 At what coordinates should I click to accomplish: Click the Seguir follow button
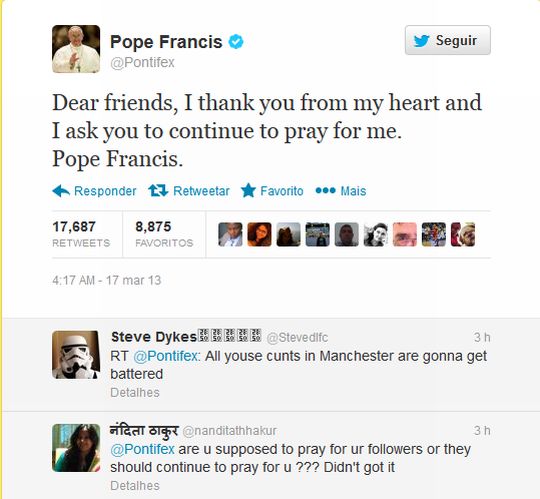(448, 40)
